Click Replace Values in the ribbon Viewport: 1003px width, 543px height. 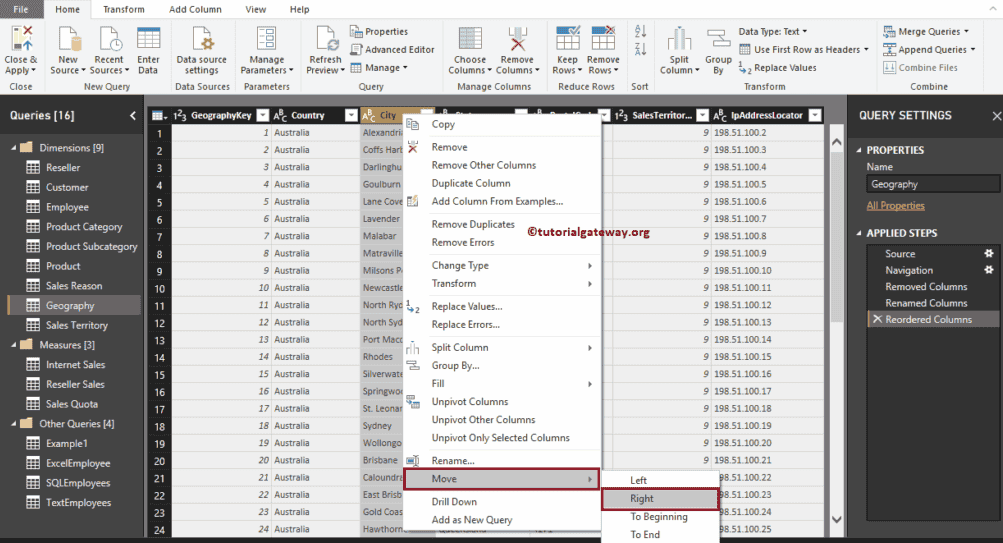(778, 68)
